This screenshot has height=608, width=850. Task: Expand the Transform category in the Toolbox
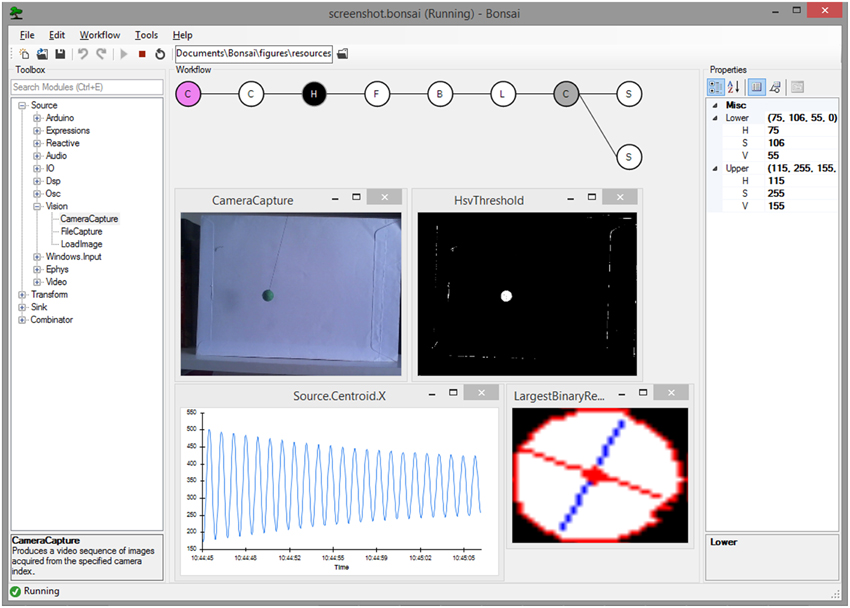click(21, 294)
